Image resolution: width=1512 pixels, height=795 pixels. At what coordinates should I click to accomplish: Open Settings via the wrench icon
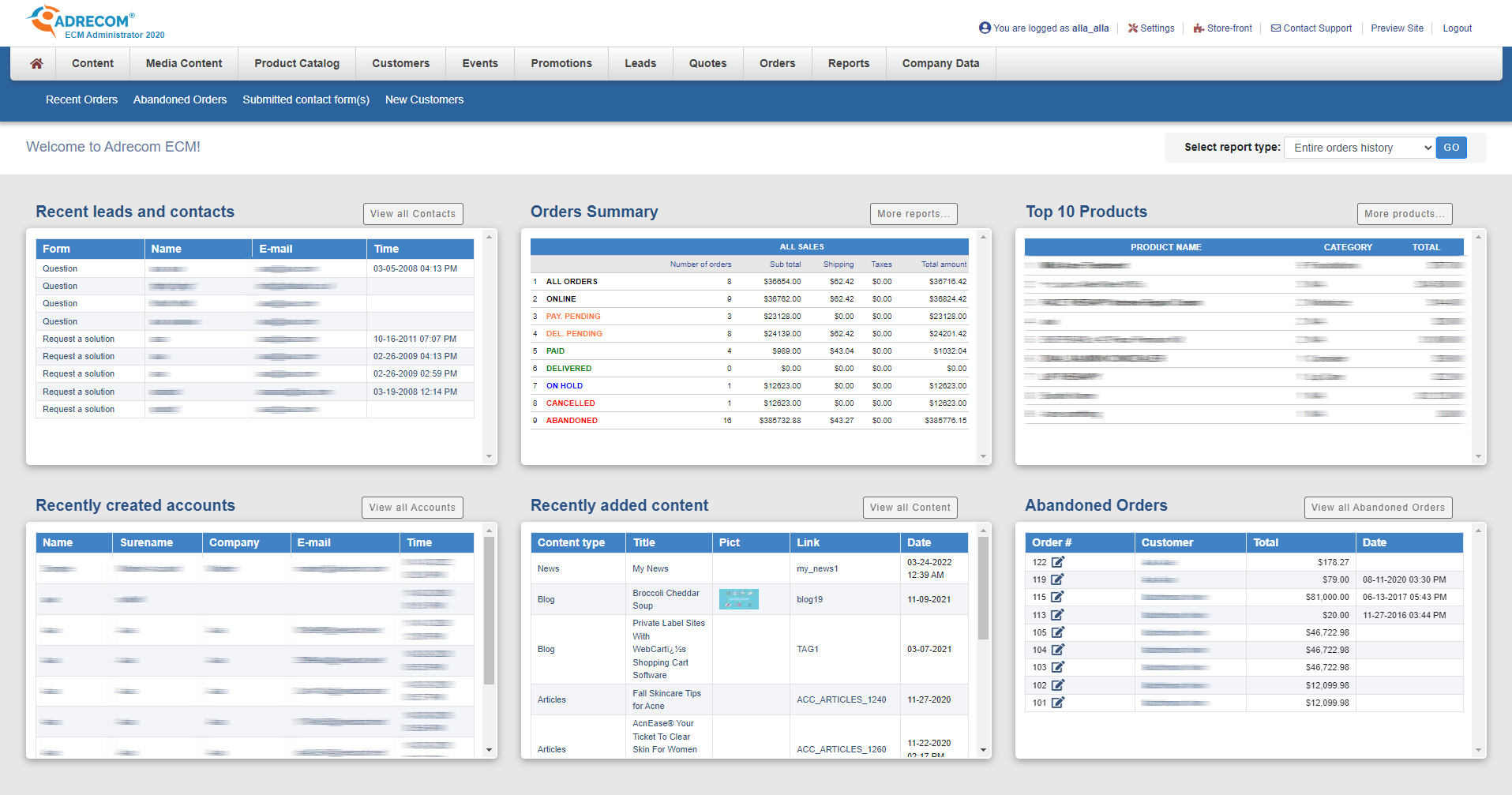coord(1133,28)
